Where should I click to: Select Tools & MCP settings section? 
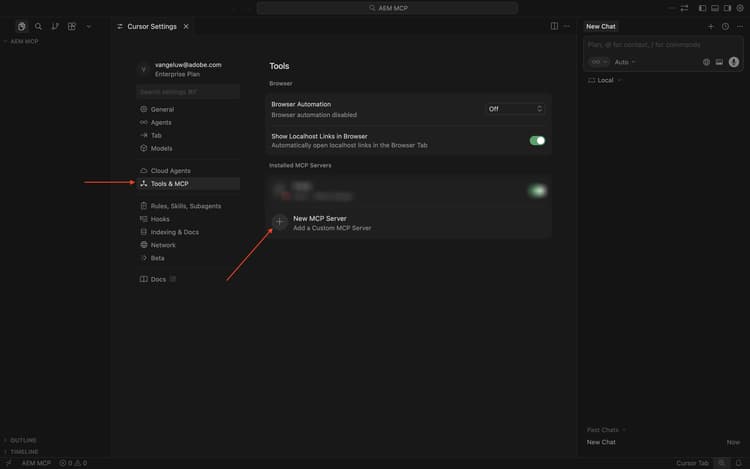[188, 184]
